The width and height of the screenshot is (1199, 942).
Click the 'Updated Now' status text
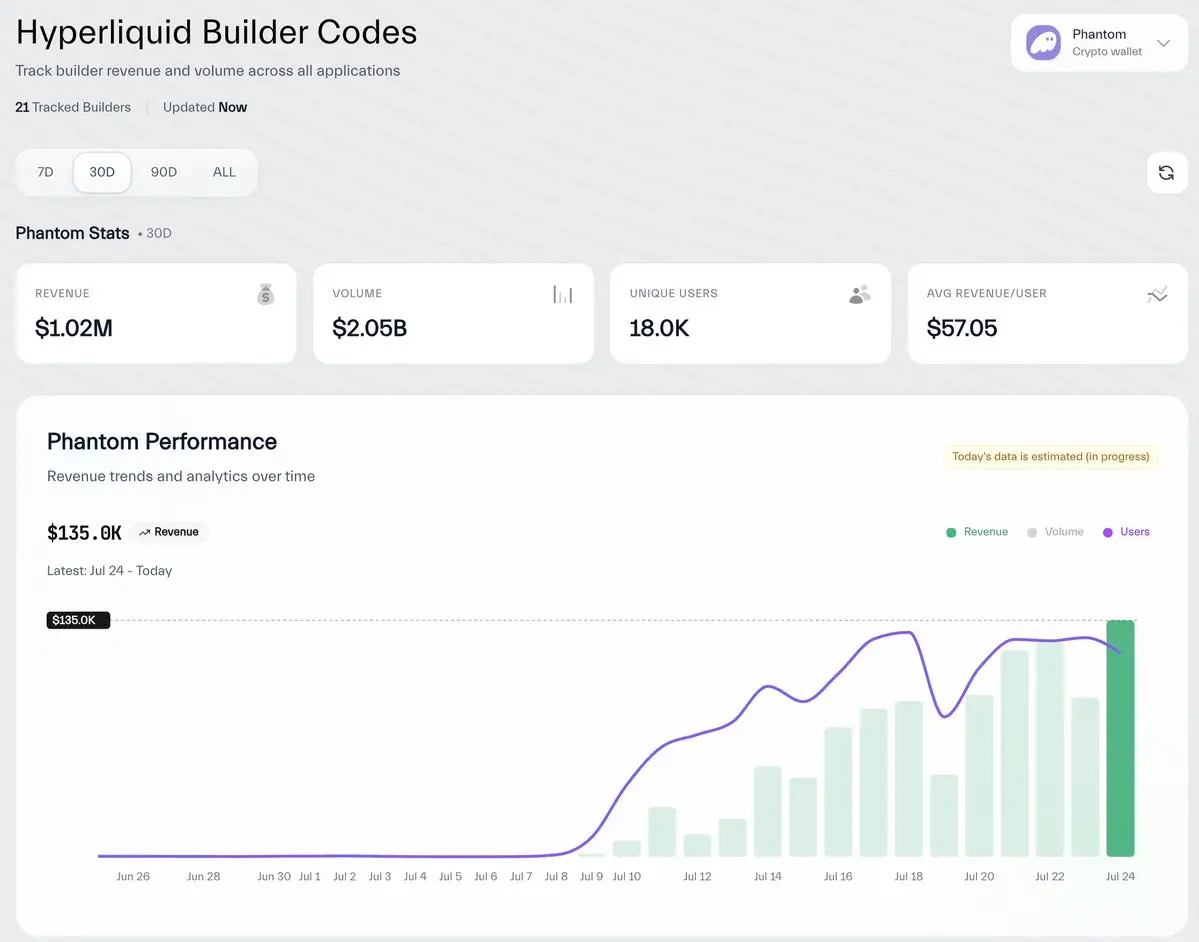(x=205, y=107)
